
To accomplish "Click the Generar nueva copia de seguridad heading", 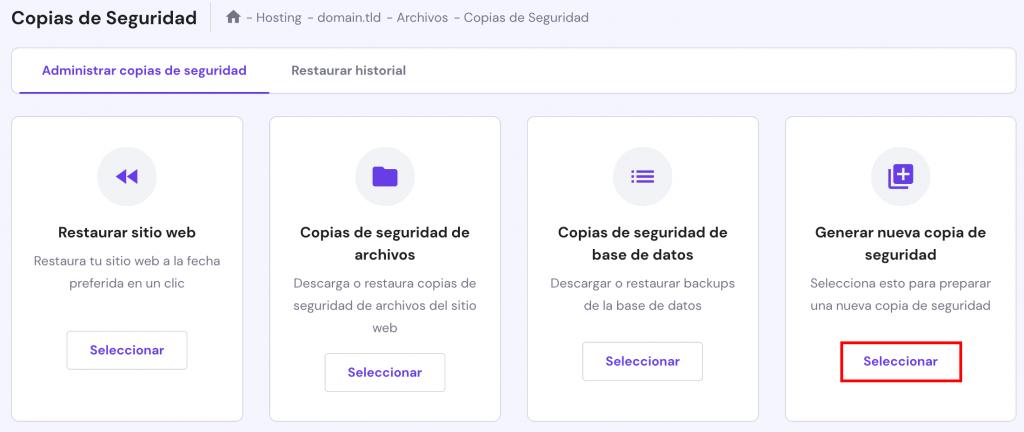I will coord(900,243).
